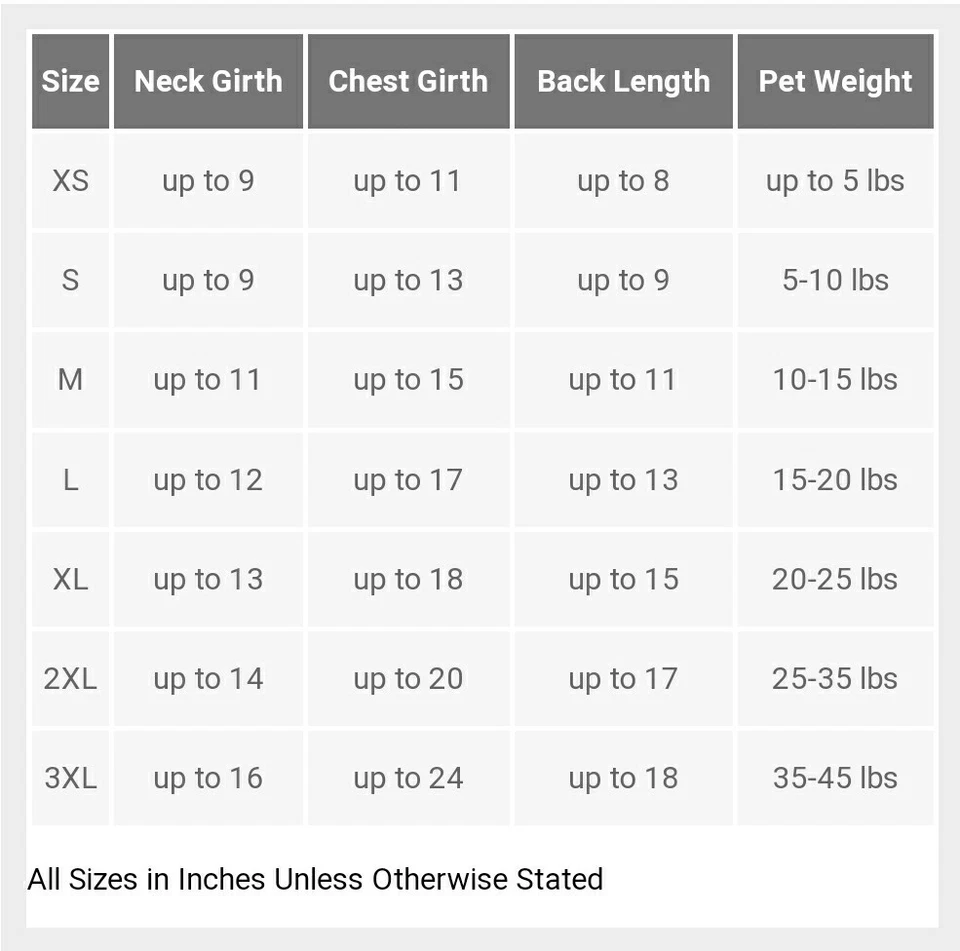Click the 'up to 16' neck girth cell
The height and width of the screenshot is (951, 960).
pyautogui.click(x=208, y=778)
